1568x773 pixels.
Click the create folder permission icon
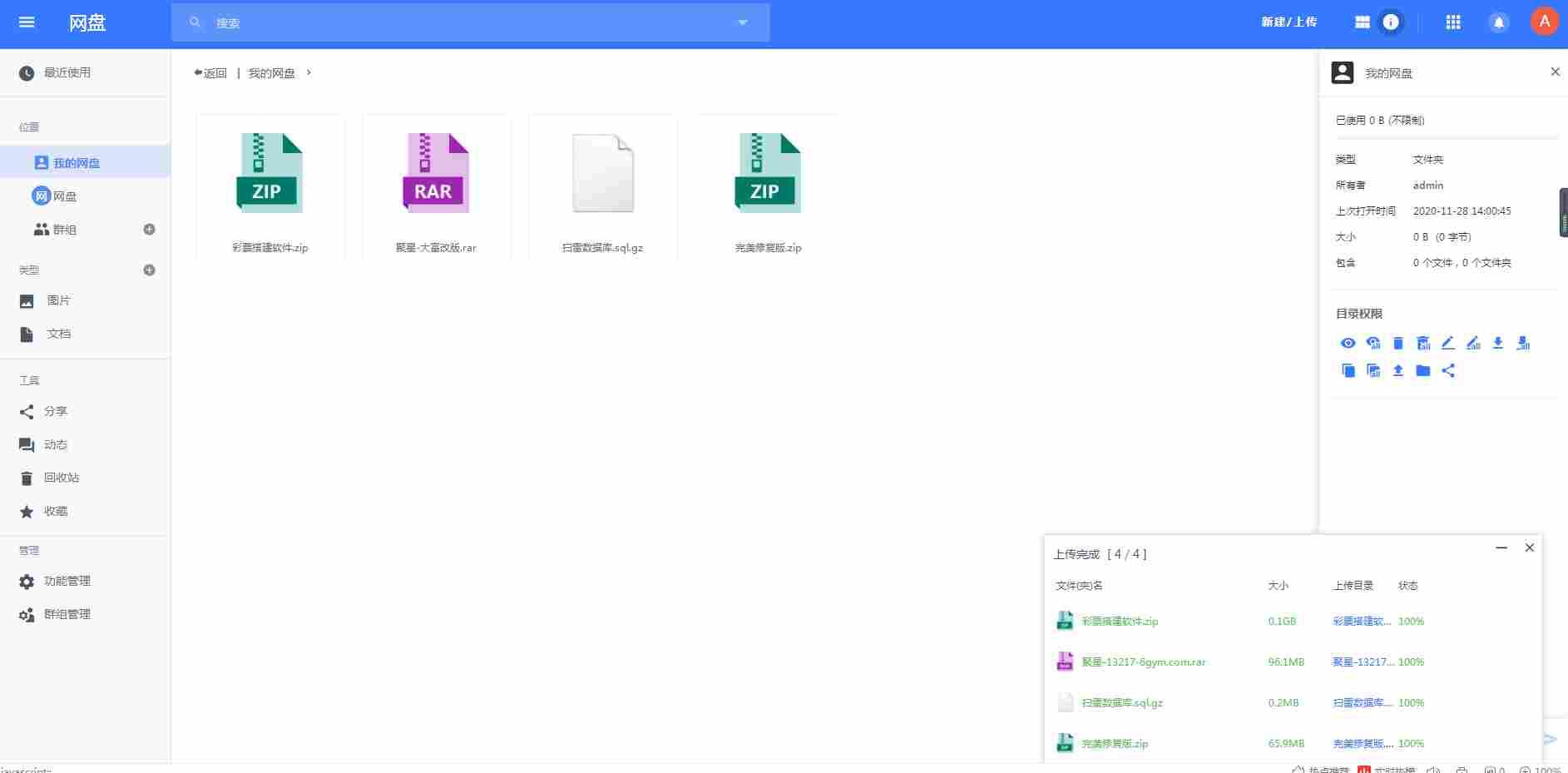pos(1423,370)
